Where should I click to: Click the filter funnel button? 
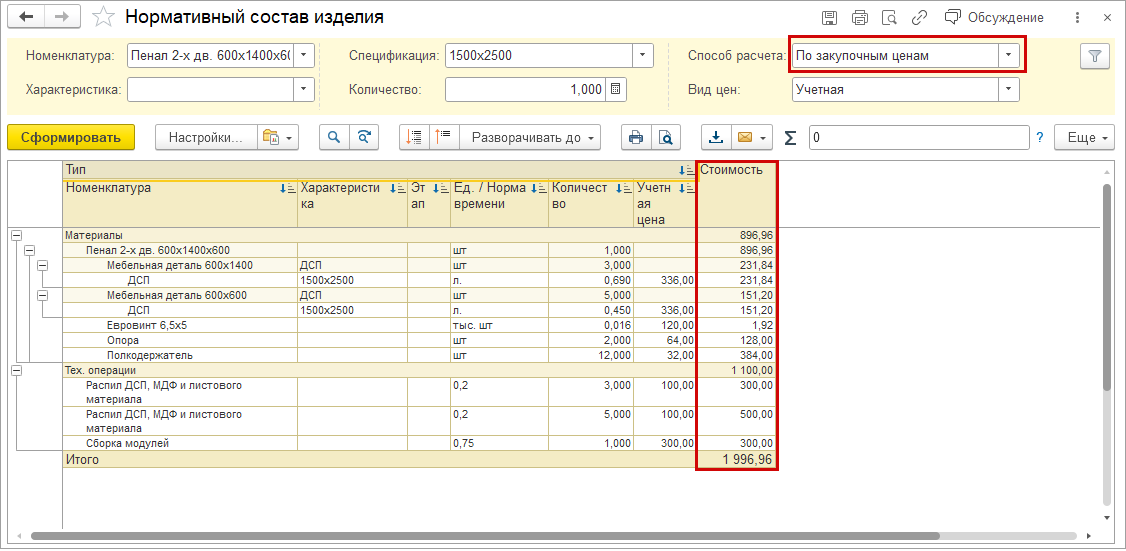click(x=1095, y=56)
